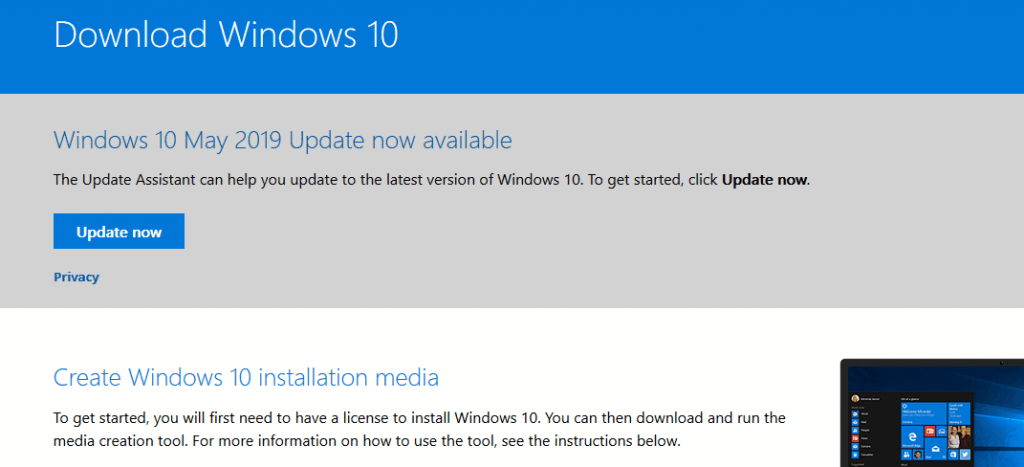
Task: Click the Word icon in Start list
Action: 855,413
